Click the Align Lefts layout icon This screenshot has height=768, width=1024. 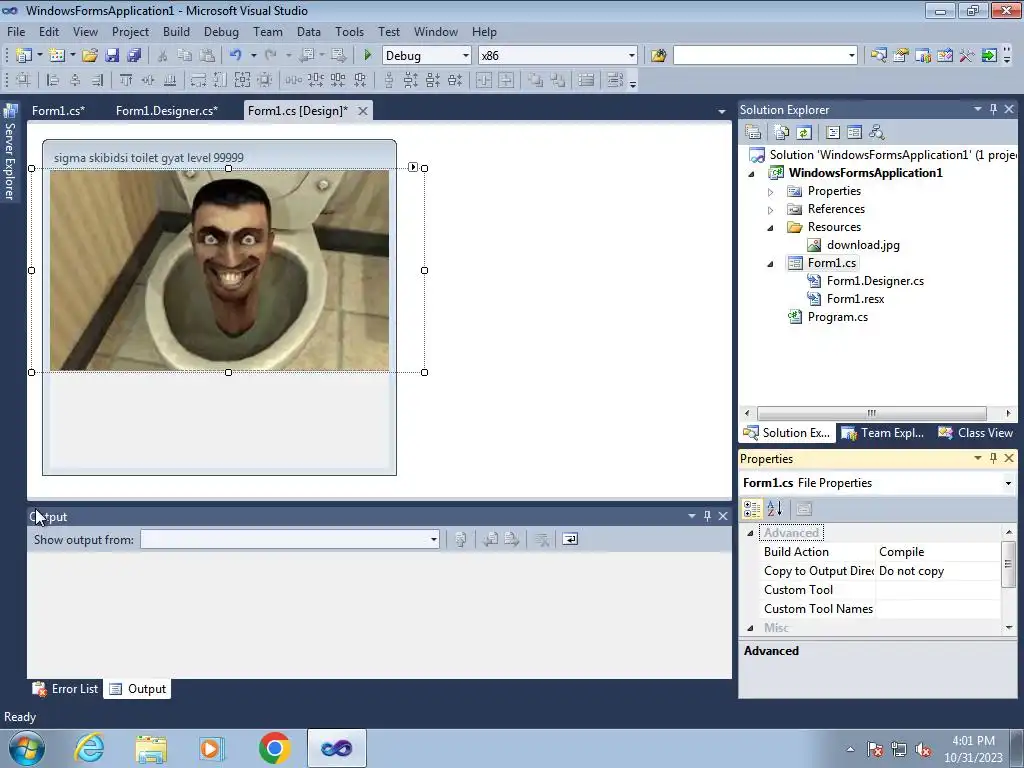(53, 80)
